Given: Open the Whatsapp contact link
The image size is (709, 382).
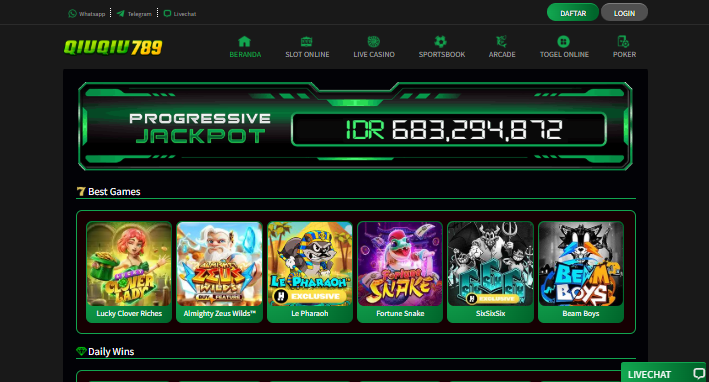Looking at the screenshot, I should point(87,14).
